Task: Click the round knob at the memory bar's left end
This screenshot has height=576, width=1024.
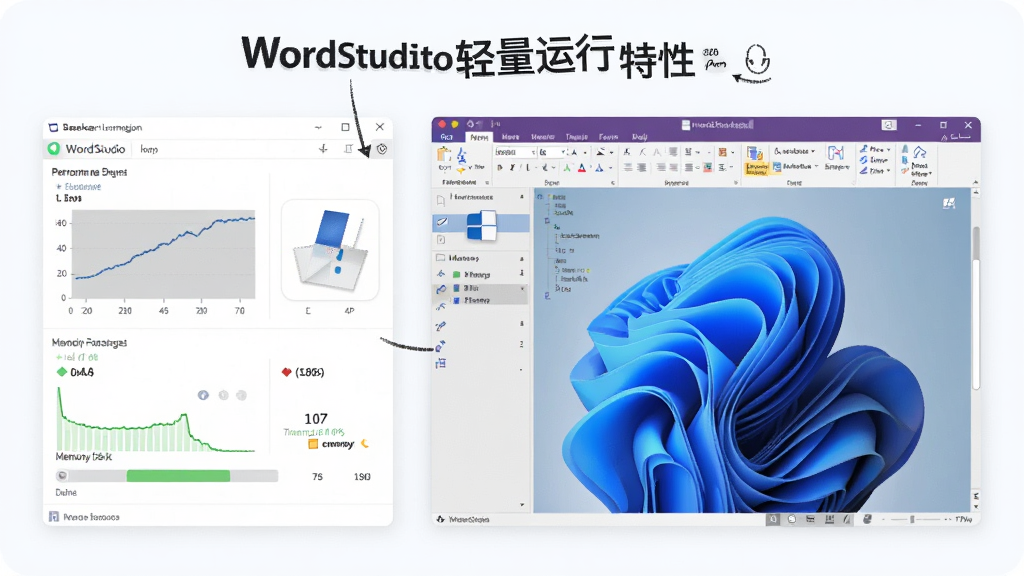Action: 62,476
